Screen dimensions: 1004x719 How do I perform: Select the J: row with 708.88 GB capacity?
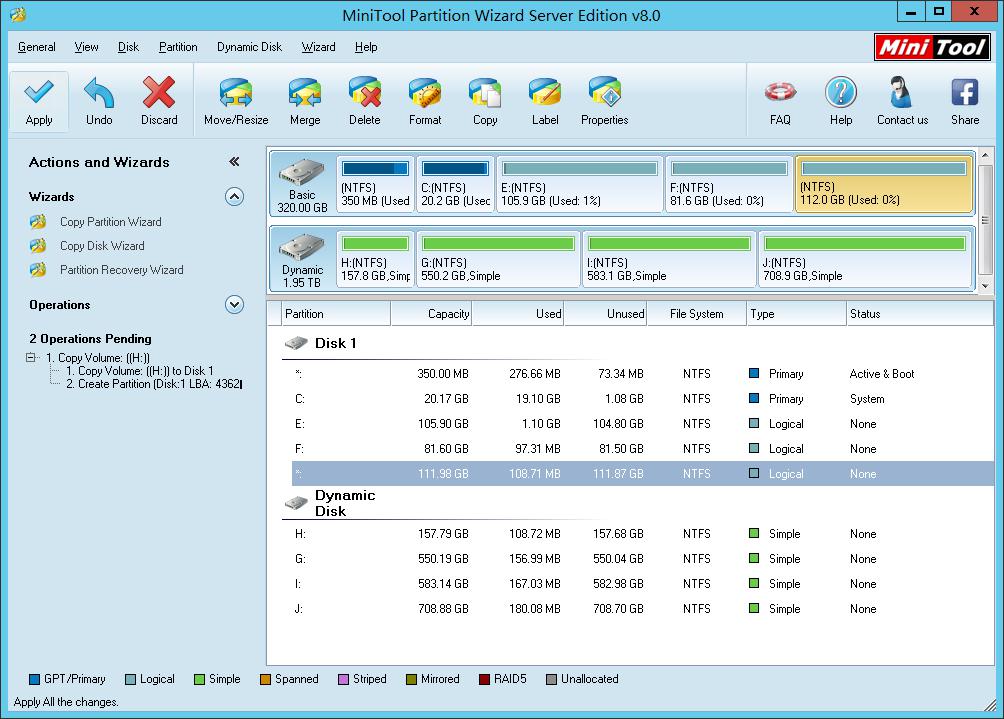[642, 609]
